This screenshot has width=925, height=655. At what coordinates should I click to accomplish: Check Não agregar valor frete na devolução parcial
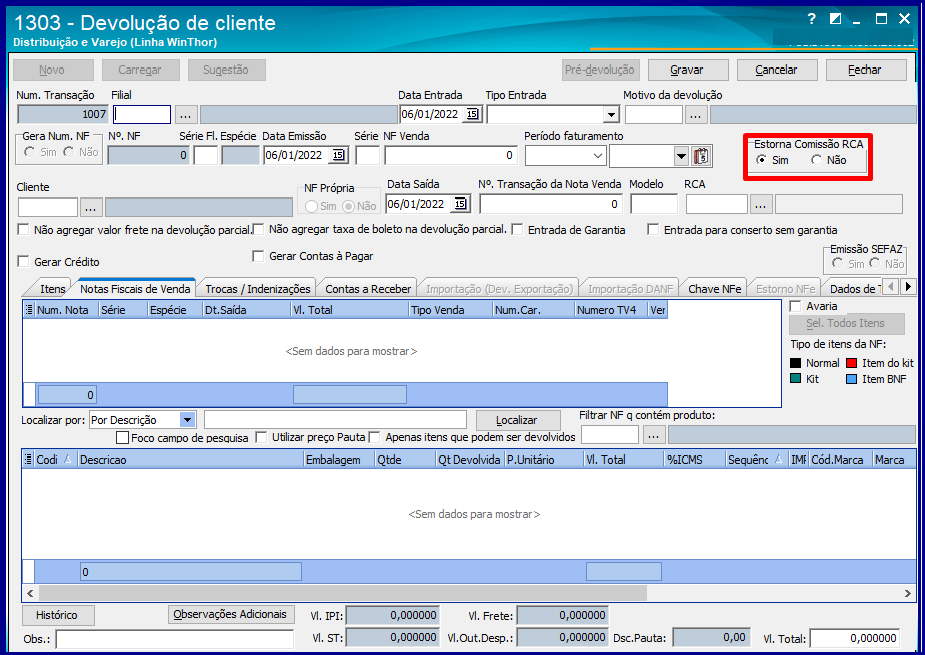pos(24,230)
